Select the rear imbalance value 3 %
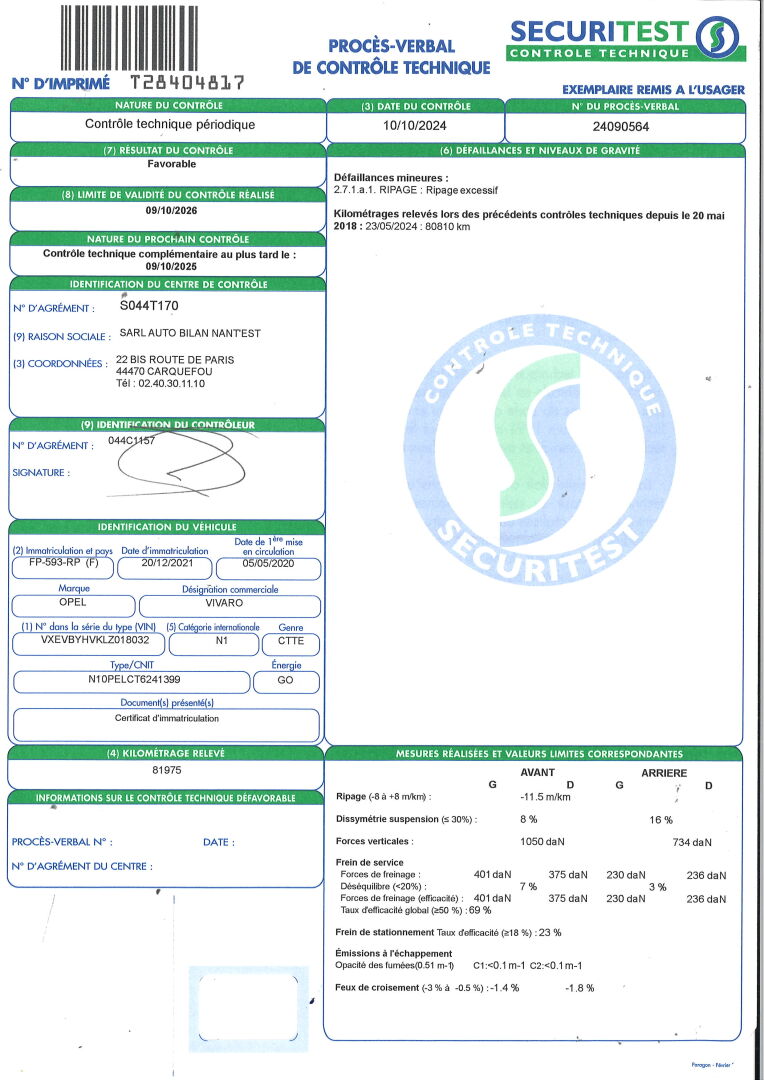Image resolution: width=764 pixels, height=1080 pixels. (x=658, y=887)
